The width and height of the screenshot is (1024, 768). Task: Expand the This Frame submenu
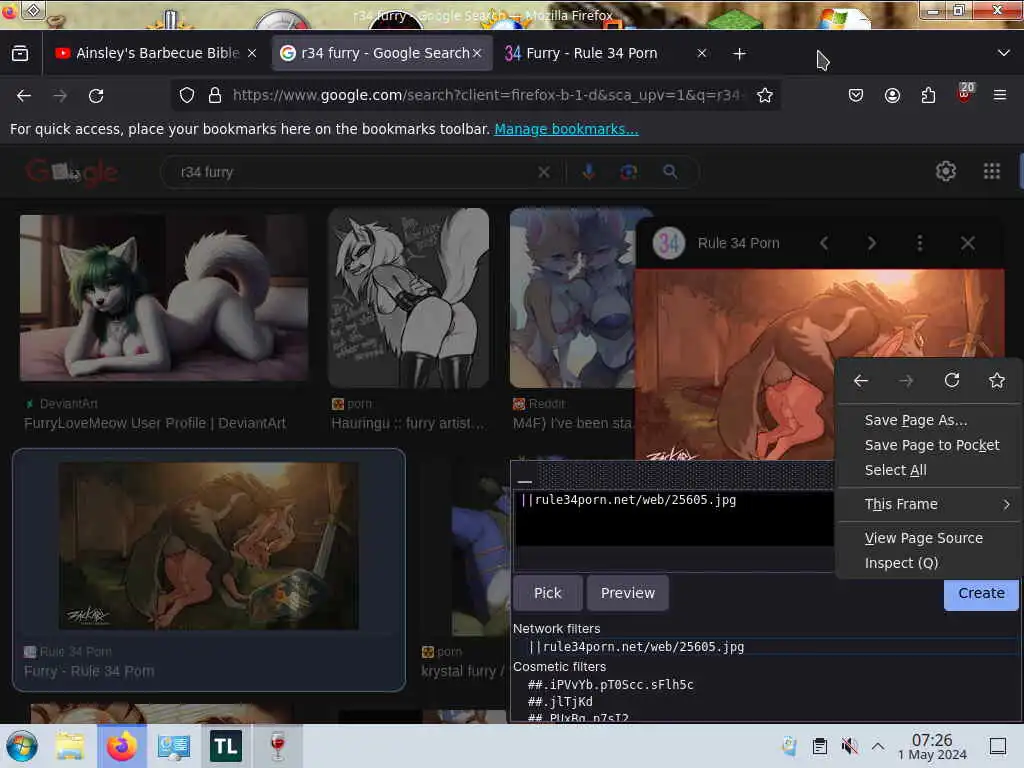pos(931,504)
